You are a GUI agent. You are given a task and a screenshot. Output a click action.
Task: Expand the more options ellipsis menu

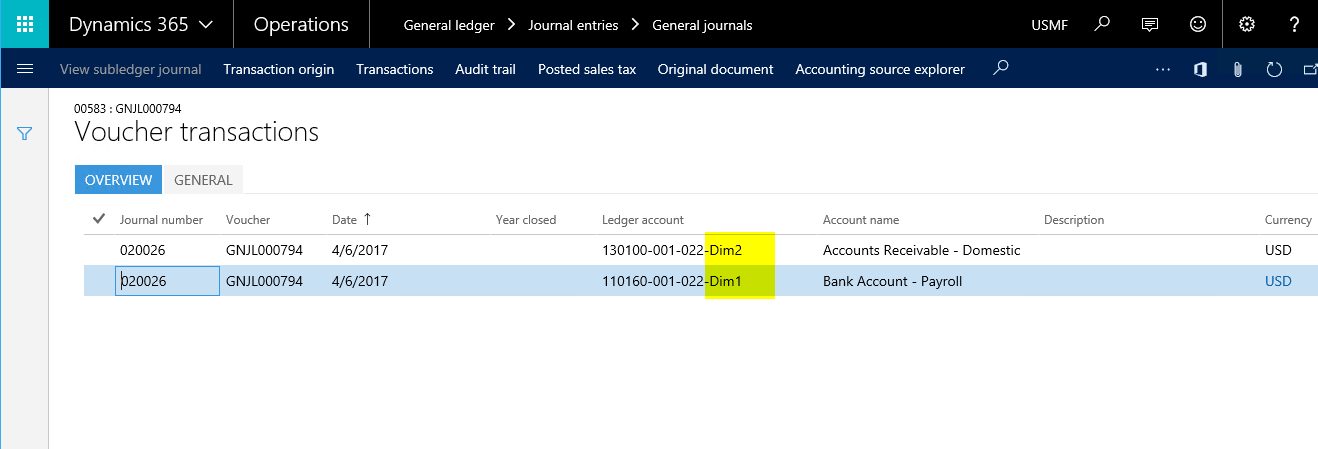[x=1162, y=69]
